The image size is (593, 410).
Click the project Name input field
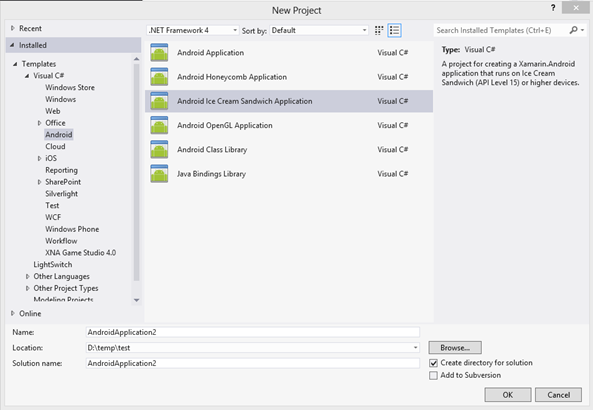[x=253, y=332]
